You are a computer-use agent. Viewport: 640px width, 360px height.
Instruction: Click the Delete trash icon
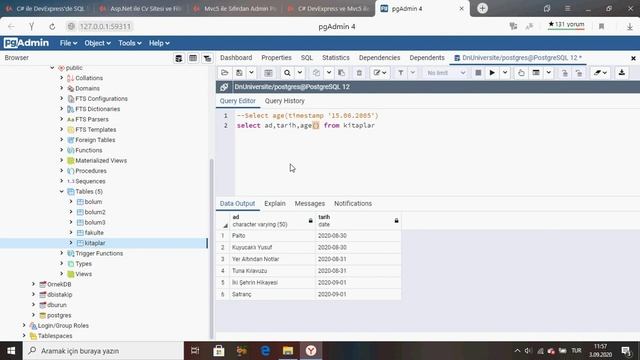pos(359,73)
